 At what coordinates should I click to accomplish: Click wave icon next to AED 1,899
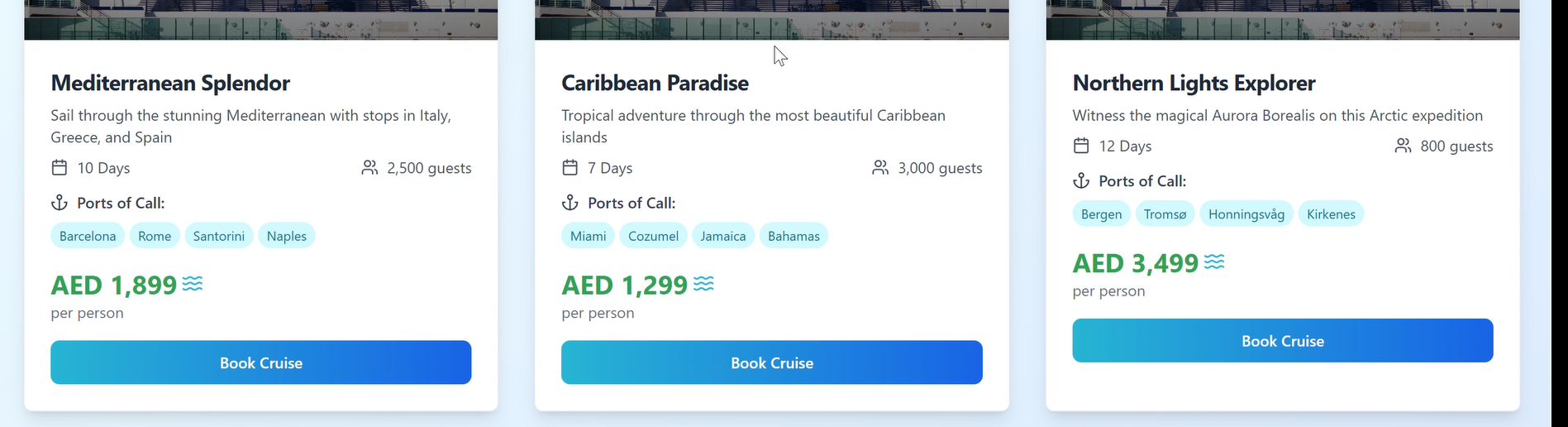click(193, 285)
